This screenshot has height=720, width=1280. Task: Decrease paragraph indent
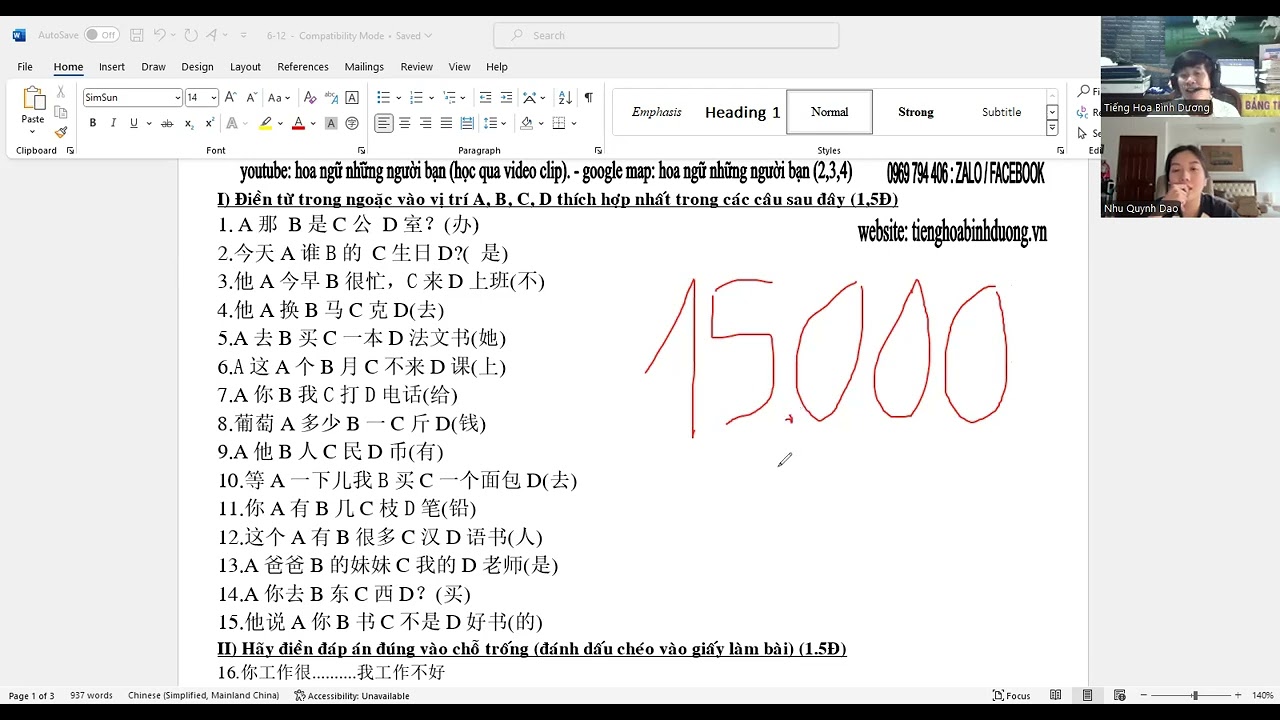coord(485,97)
